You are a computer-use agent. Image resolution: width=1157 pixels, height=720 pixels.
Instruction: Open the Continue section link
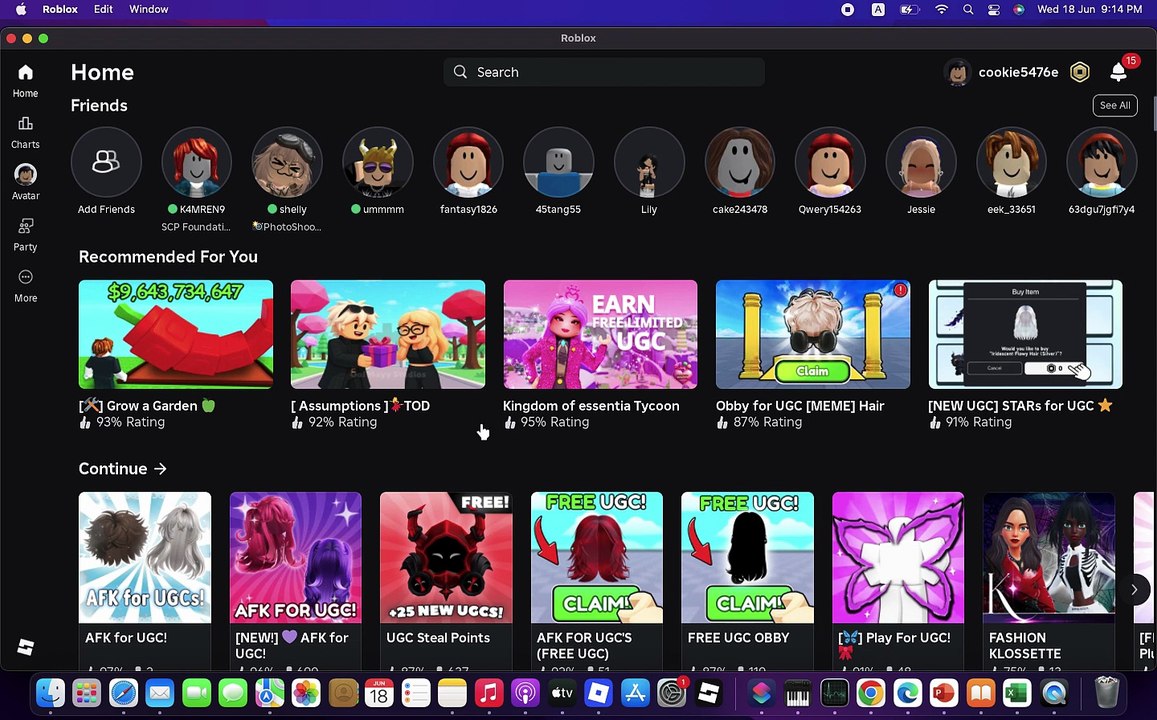coord(122,468)
